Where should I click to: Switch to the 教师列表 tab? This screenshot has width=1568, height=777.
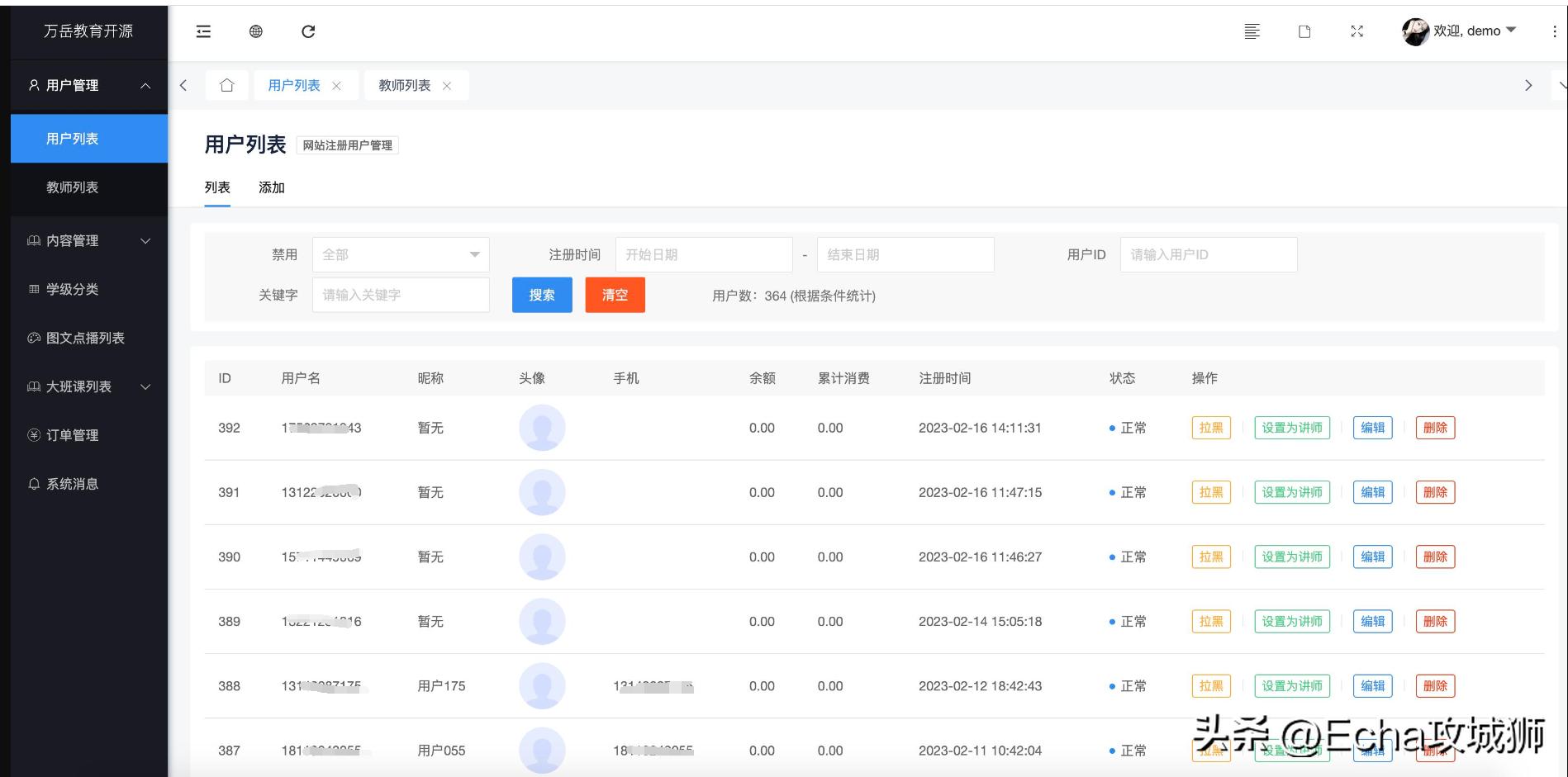406,85
